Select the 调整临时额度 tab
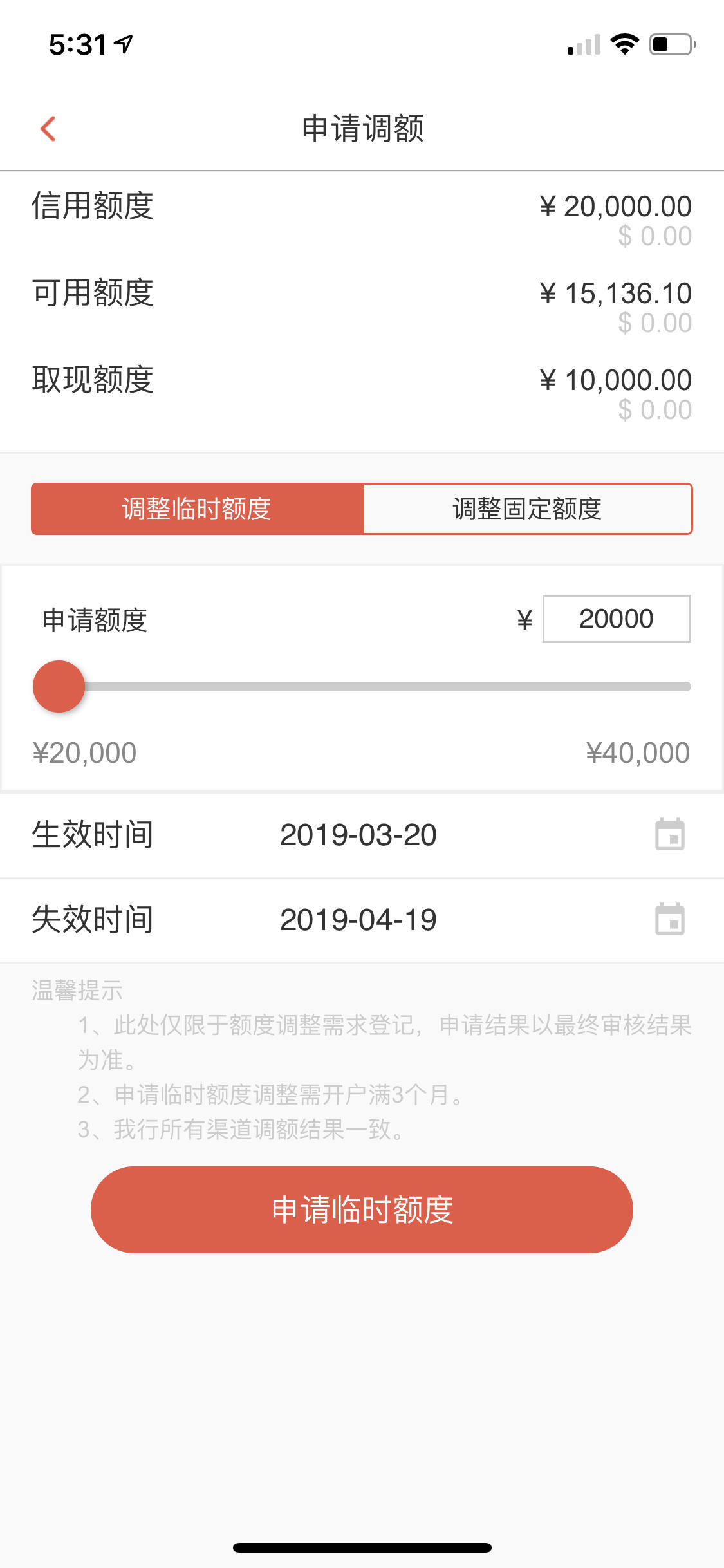The height and width of the screenshot is (1568, 724). click(198, 509)
